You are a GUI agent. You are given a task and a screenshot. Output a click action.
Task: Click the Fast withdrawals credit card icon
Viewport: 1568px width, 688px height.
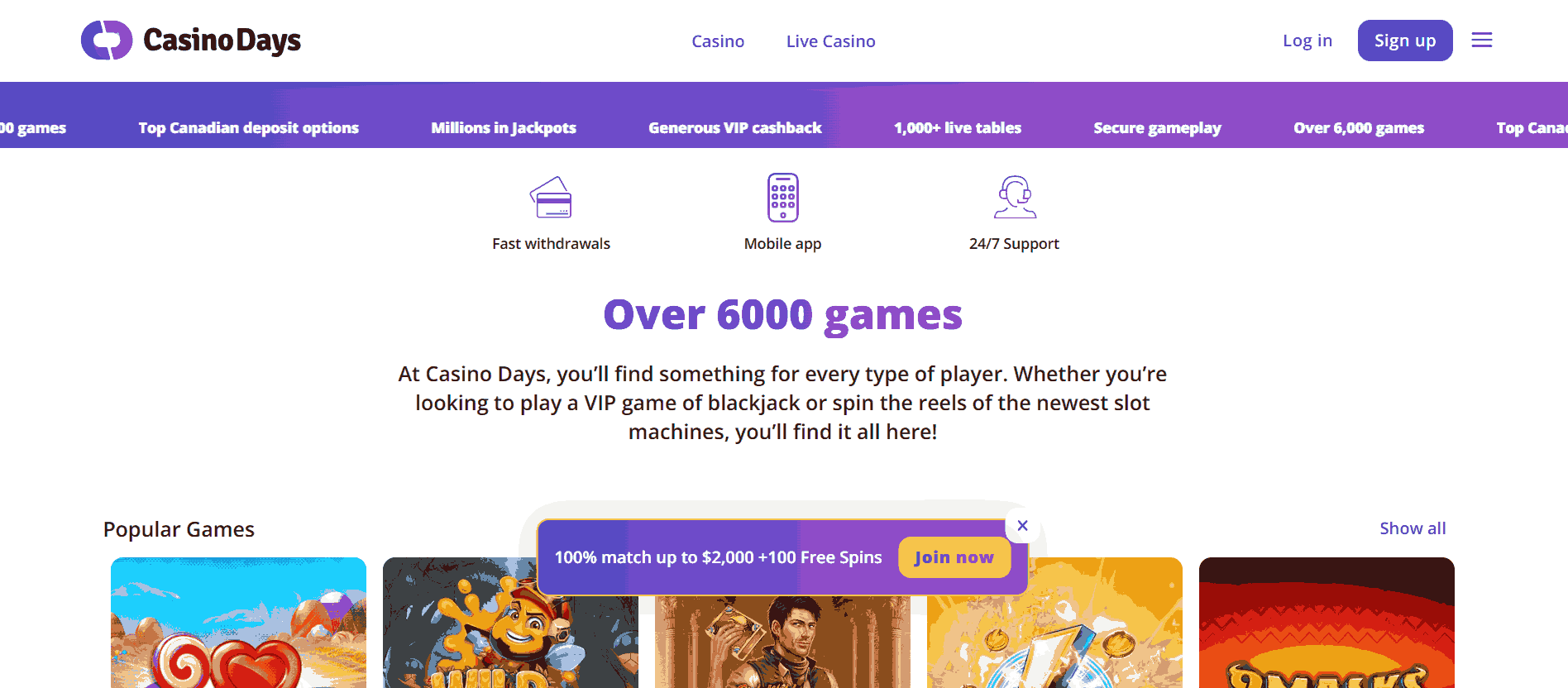[551, 198]
